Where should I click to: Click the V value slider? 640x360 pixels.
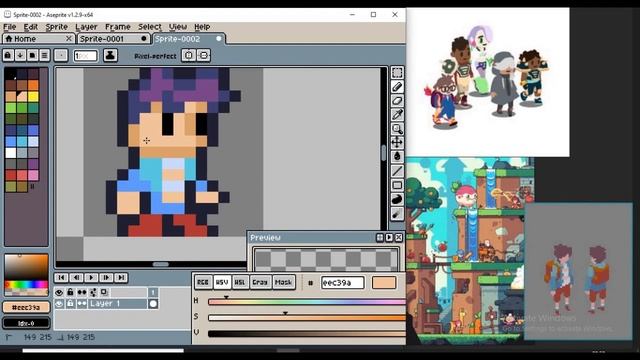[307, 333]
